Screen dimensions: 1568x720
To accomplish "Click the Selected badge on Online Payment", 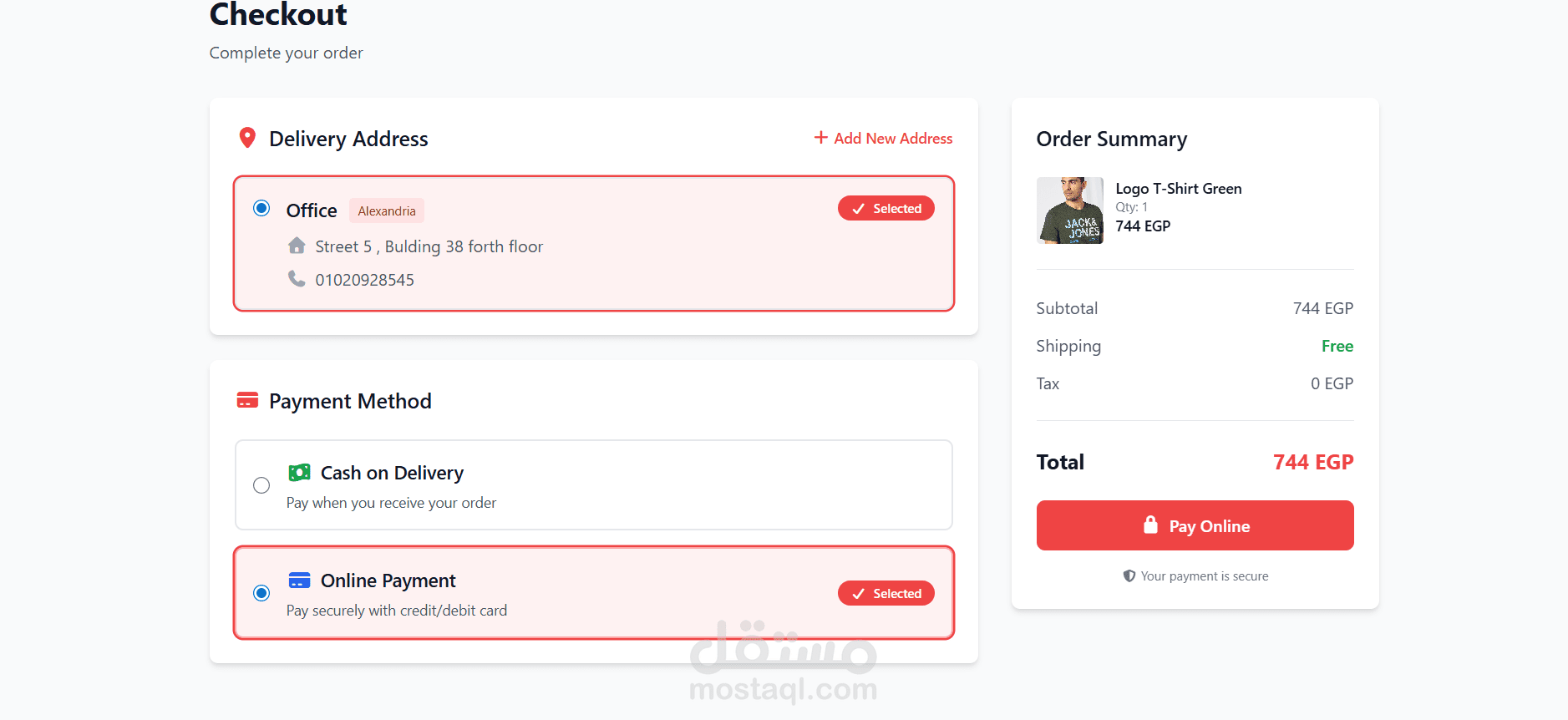I will pos(885,594).
